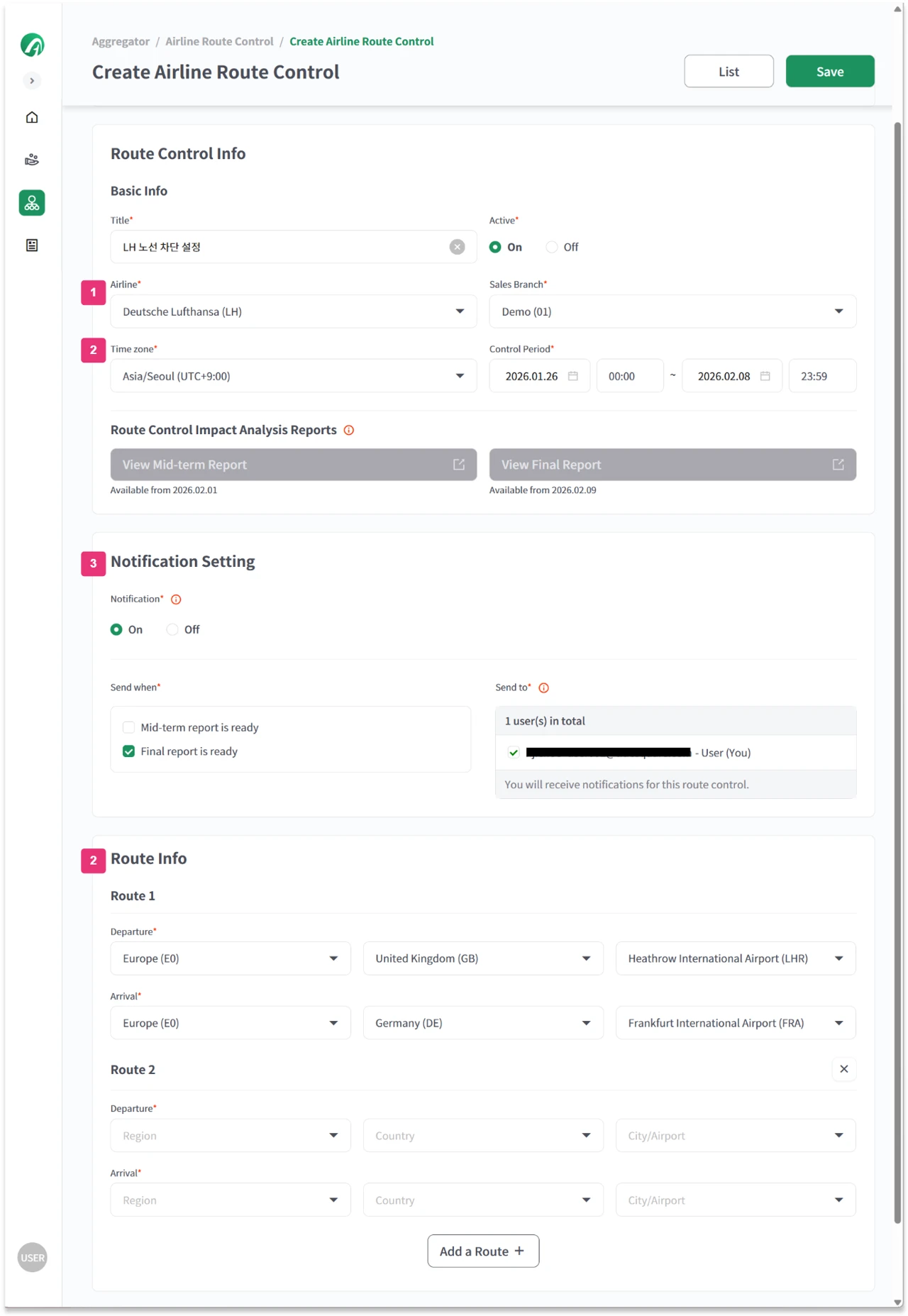This screenshot has height=1316, width=908.
Task: Click the List button
Action: click(x=729, y=72)
